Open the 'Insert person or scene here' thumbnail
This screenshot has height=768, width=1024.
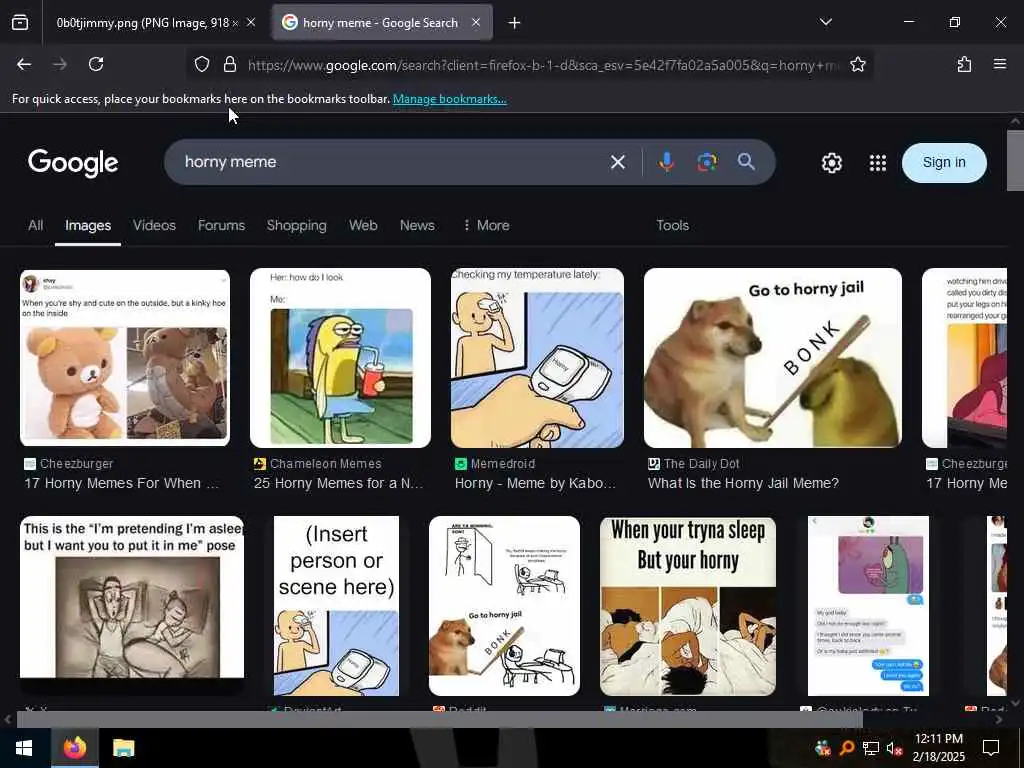coord(336,605)
